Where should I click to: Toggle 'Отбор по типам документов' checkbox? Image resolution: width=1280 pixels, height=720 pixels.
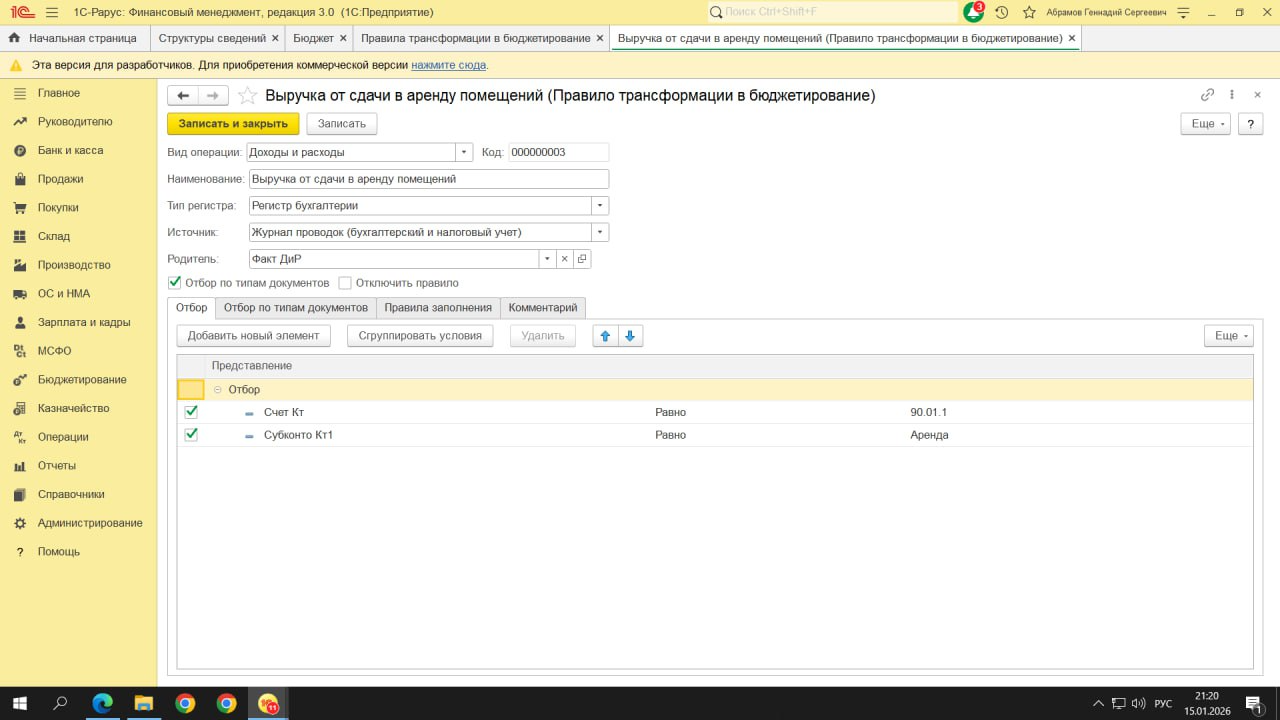(x=175, y=283)
